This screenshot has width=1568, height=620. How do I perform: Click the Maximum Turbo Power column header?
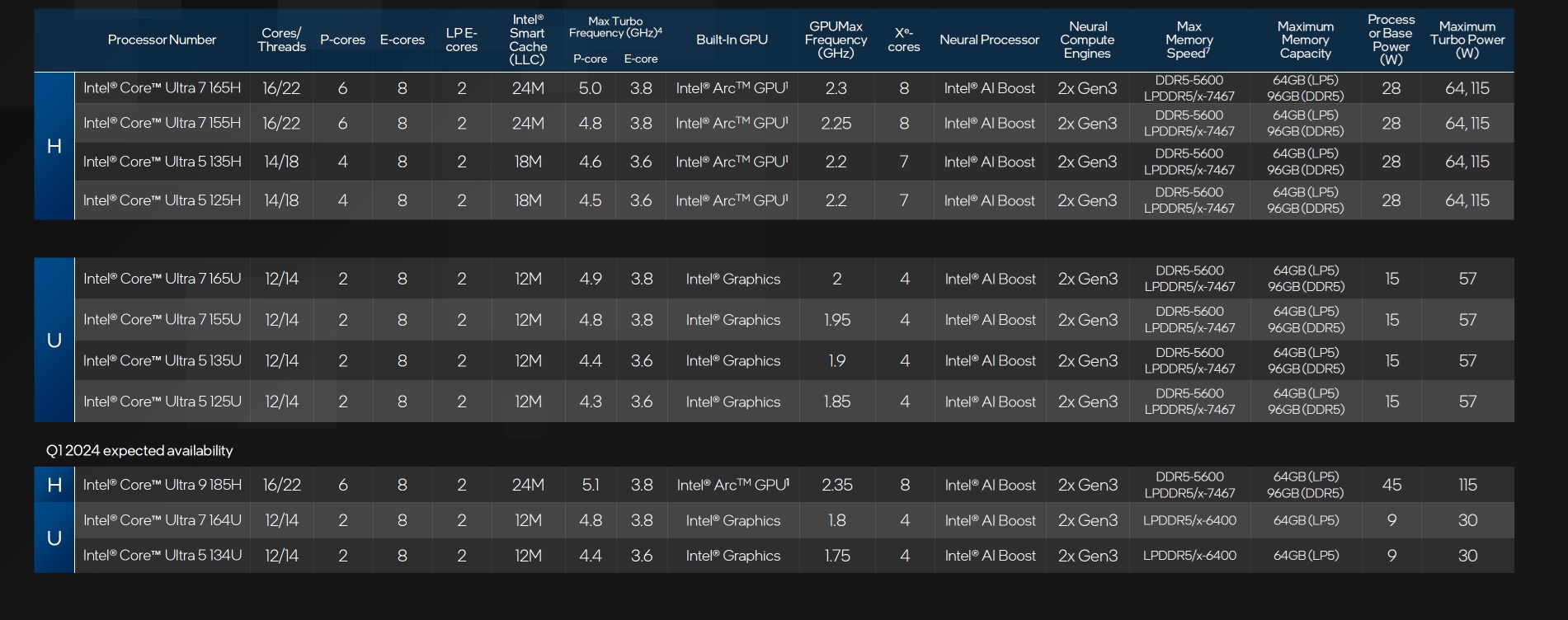[1467, 40]
